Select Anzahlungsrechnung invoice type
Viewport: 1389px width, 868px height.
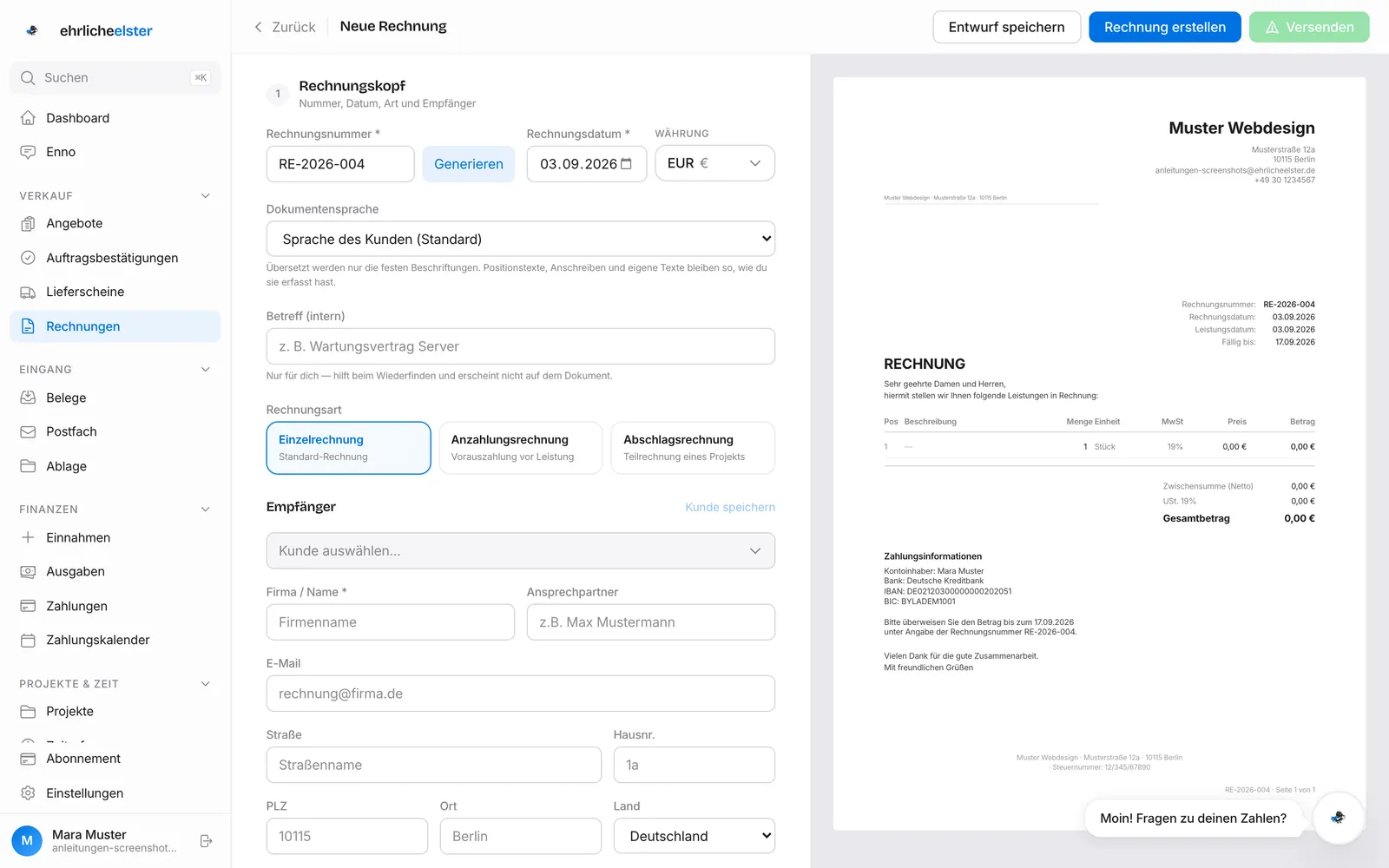click(521, 448)
